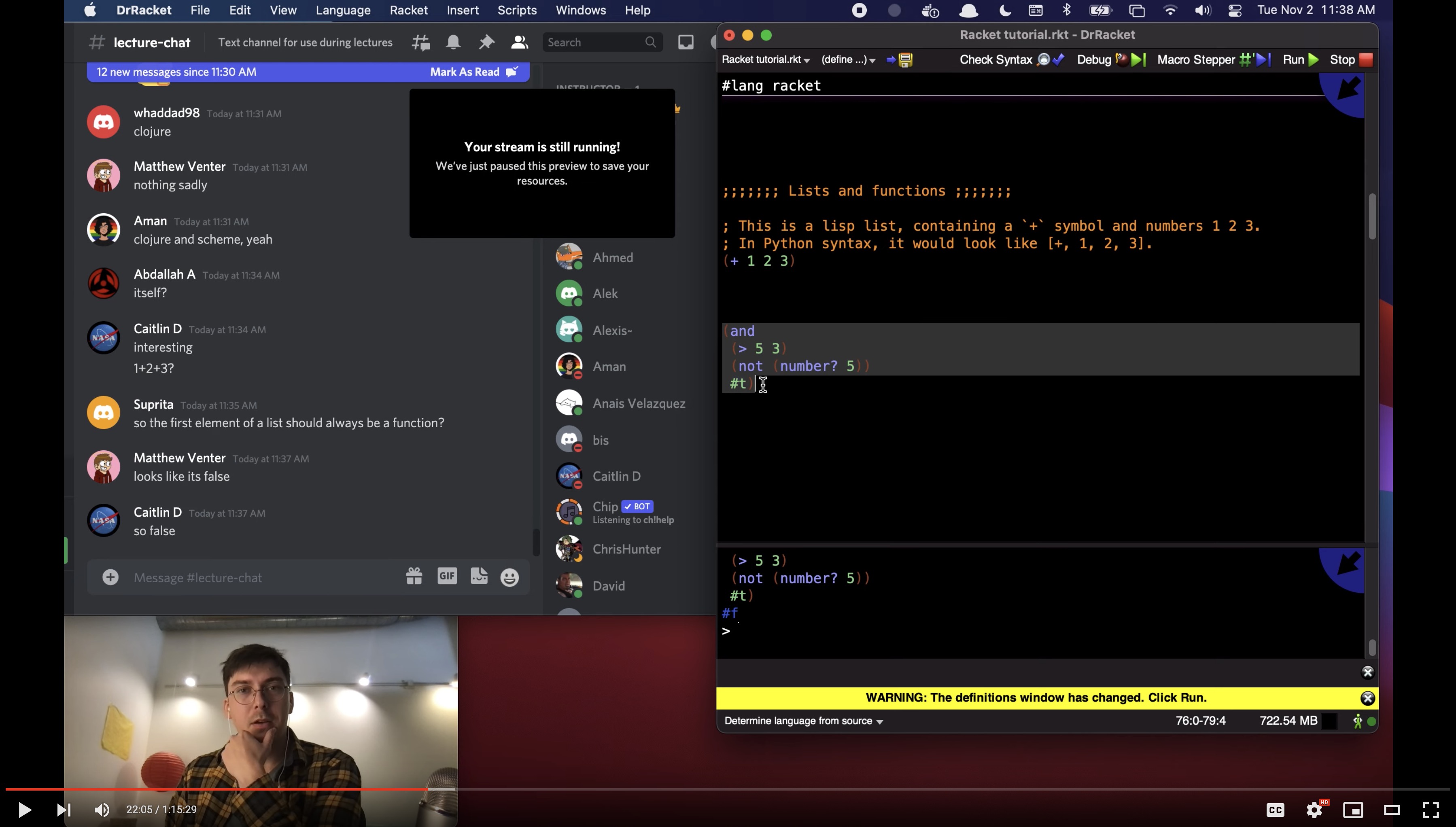Open the Macro Stepper
Viewport: 1456px width, 827px height.
[1214, 59]
